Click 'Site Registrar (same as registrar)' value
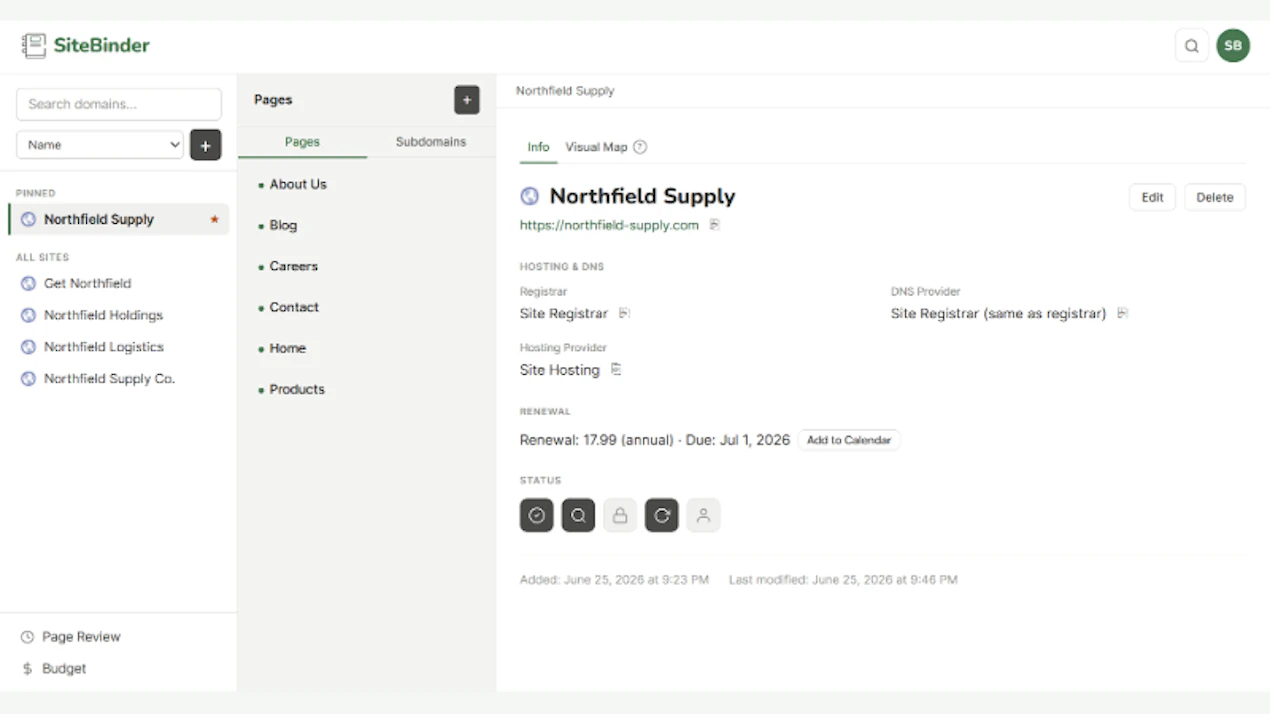 pos(998,313)
